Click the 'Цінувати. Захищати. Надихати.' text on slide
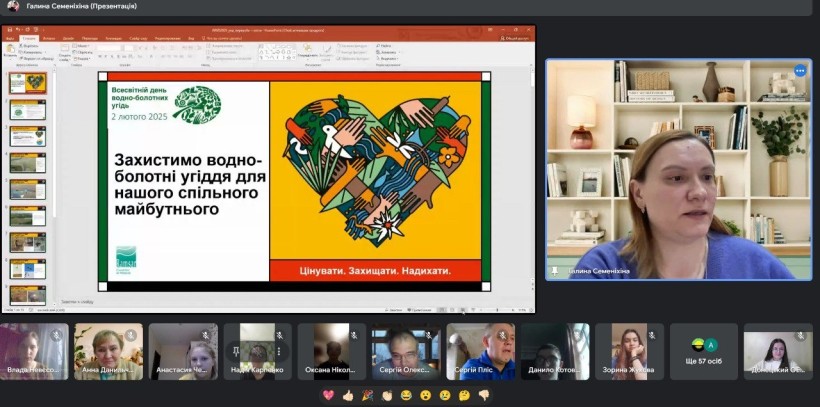820x407 pixels. coord(375,271)
